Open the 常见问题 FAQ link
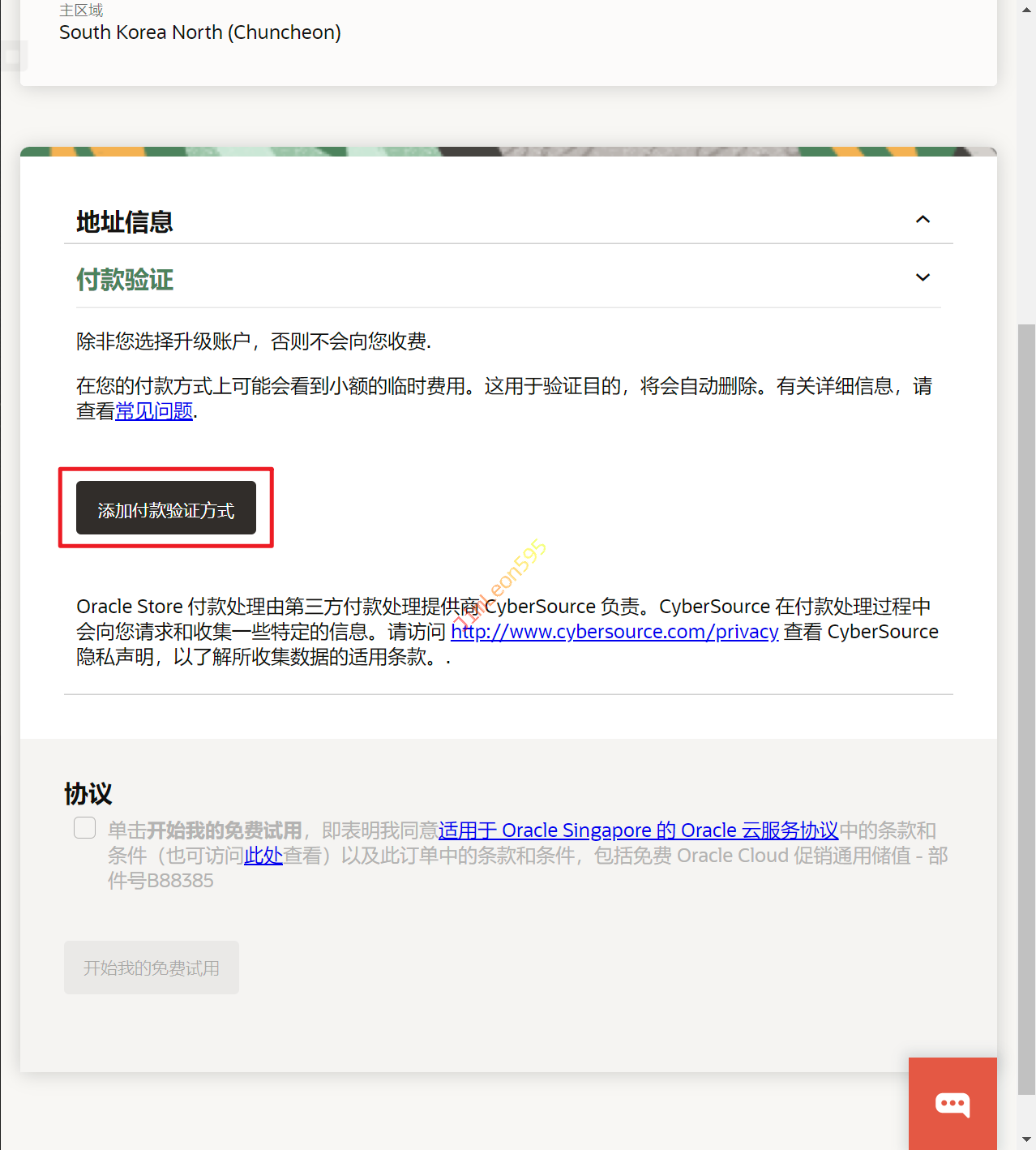The width and height of the screenshot is (1036, 1150). point(154,411)
